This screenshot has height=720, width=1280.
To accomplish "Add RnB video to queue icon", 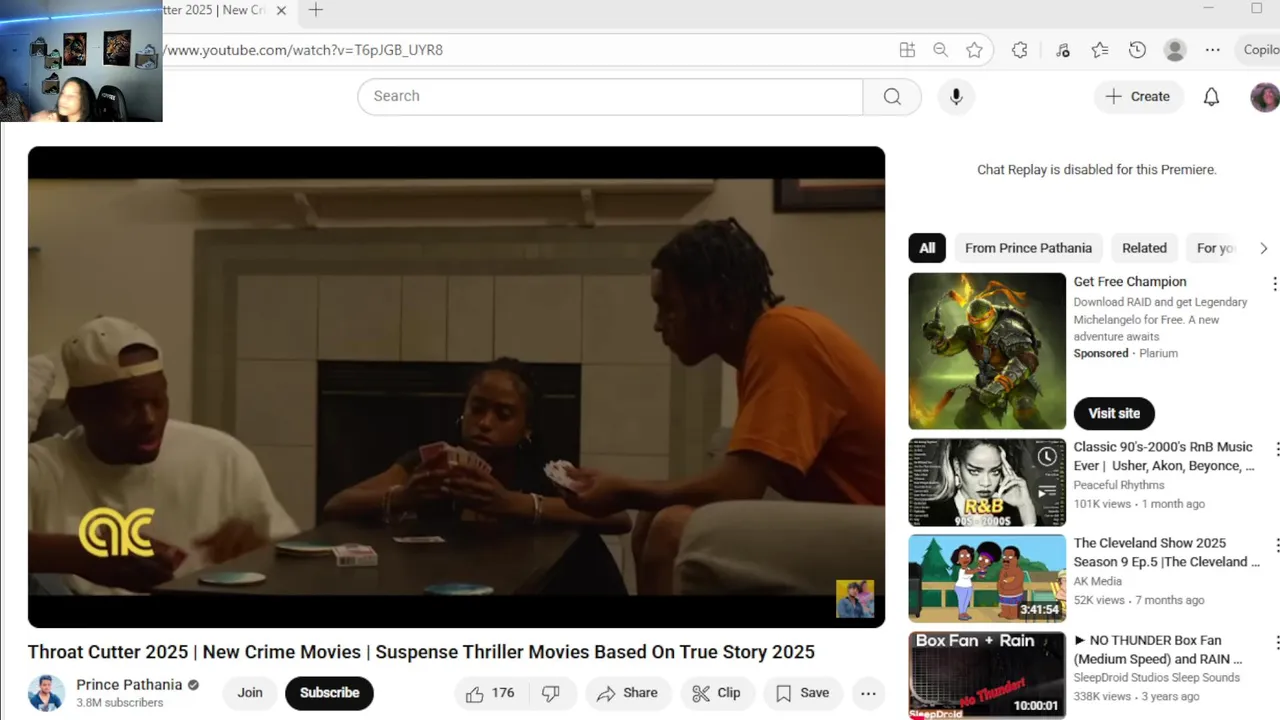I will click(1047, 492).
